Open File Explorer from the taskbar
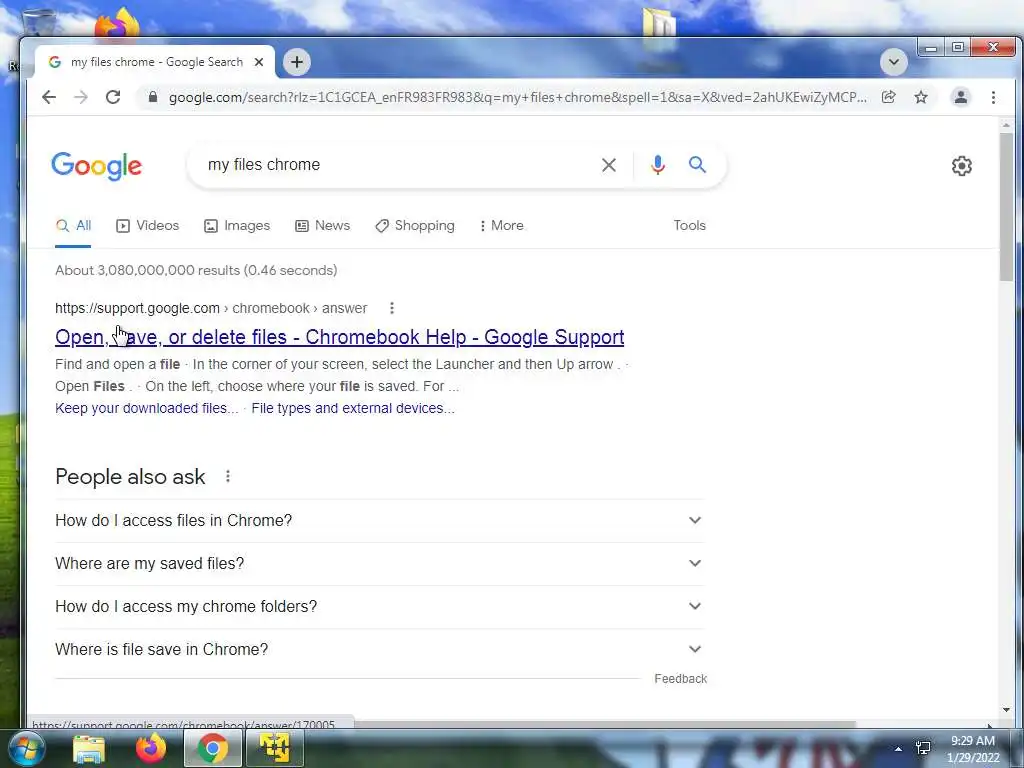1024x768 pixels. coord(89,748)
